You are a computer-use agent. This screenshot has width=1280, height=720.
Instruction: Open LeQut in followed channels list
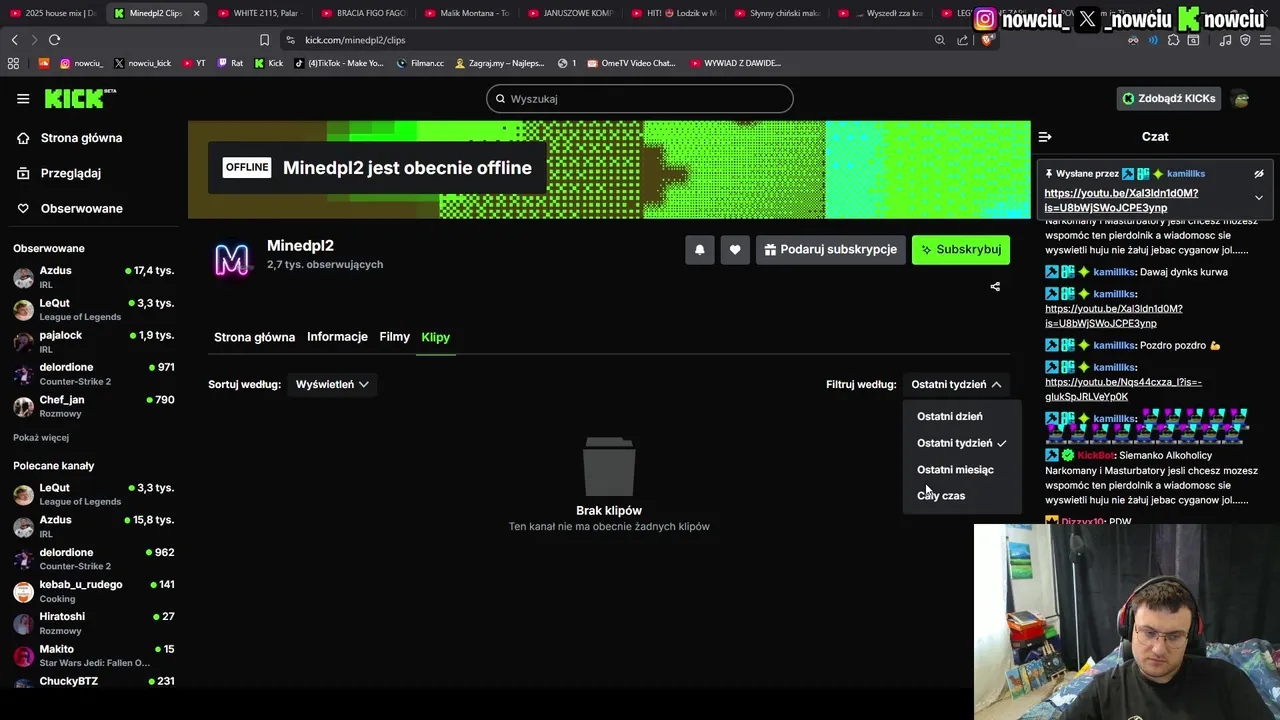(94, 310)
